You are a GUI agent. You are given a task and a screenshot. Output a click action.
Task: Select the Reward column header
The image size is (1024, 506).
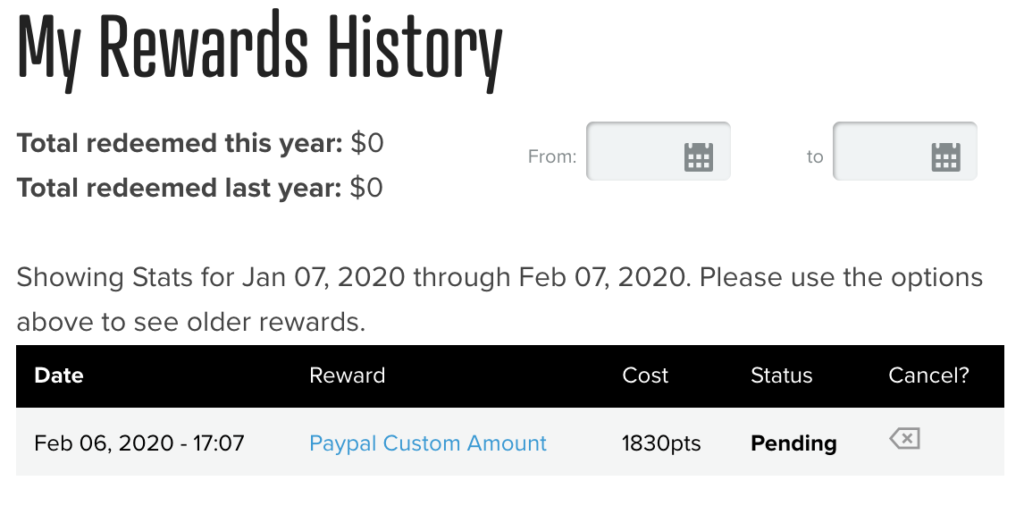click(347, 375)
